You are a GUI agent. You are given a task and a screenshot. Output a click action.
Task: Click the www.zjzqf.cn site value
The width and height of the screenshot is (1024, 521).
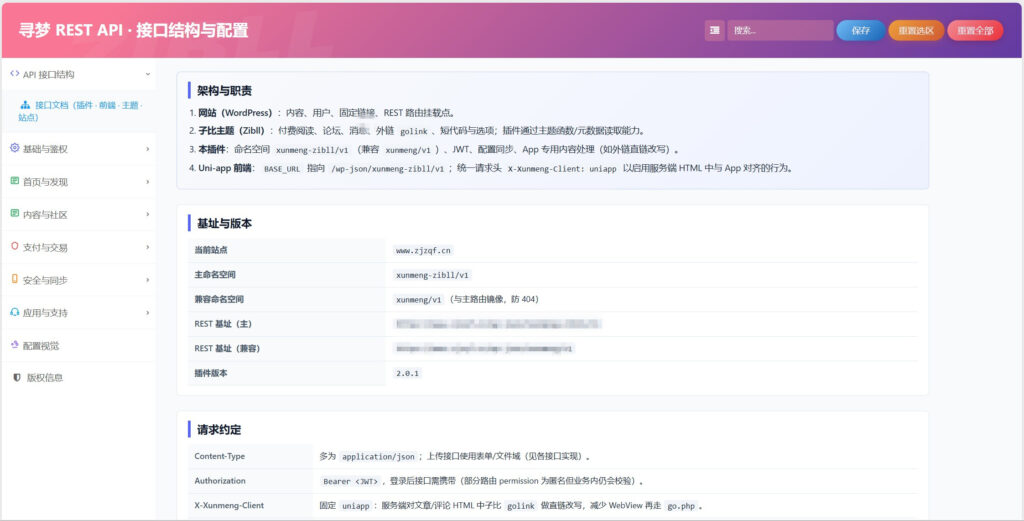[424, 250]
